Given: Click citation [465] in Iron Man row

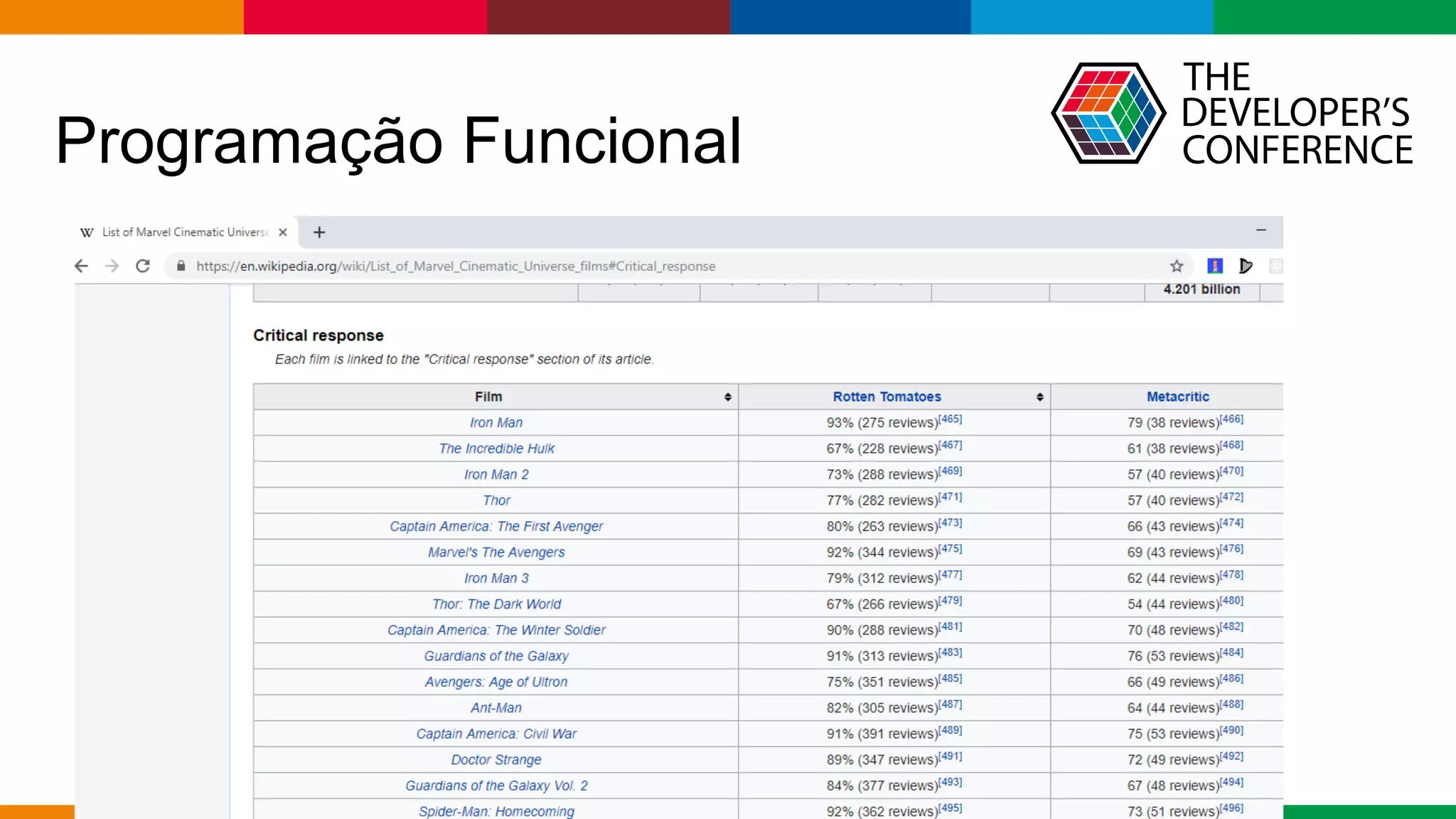Looking at the screenshot, I should click(x=951, y=419).
